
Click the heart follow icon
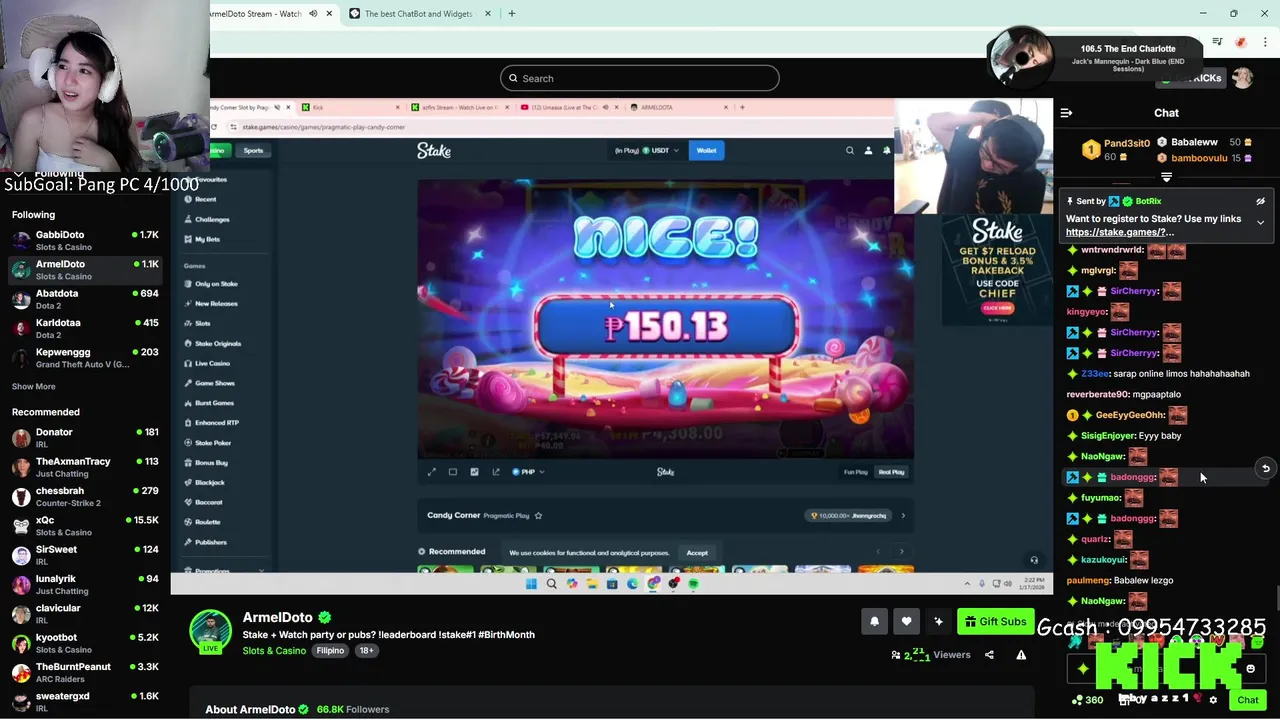(x=906, y=621)
